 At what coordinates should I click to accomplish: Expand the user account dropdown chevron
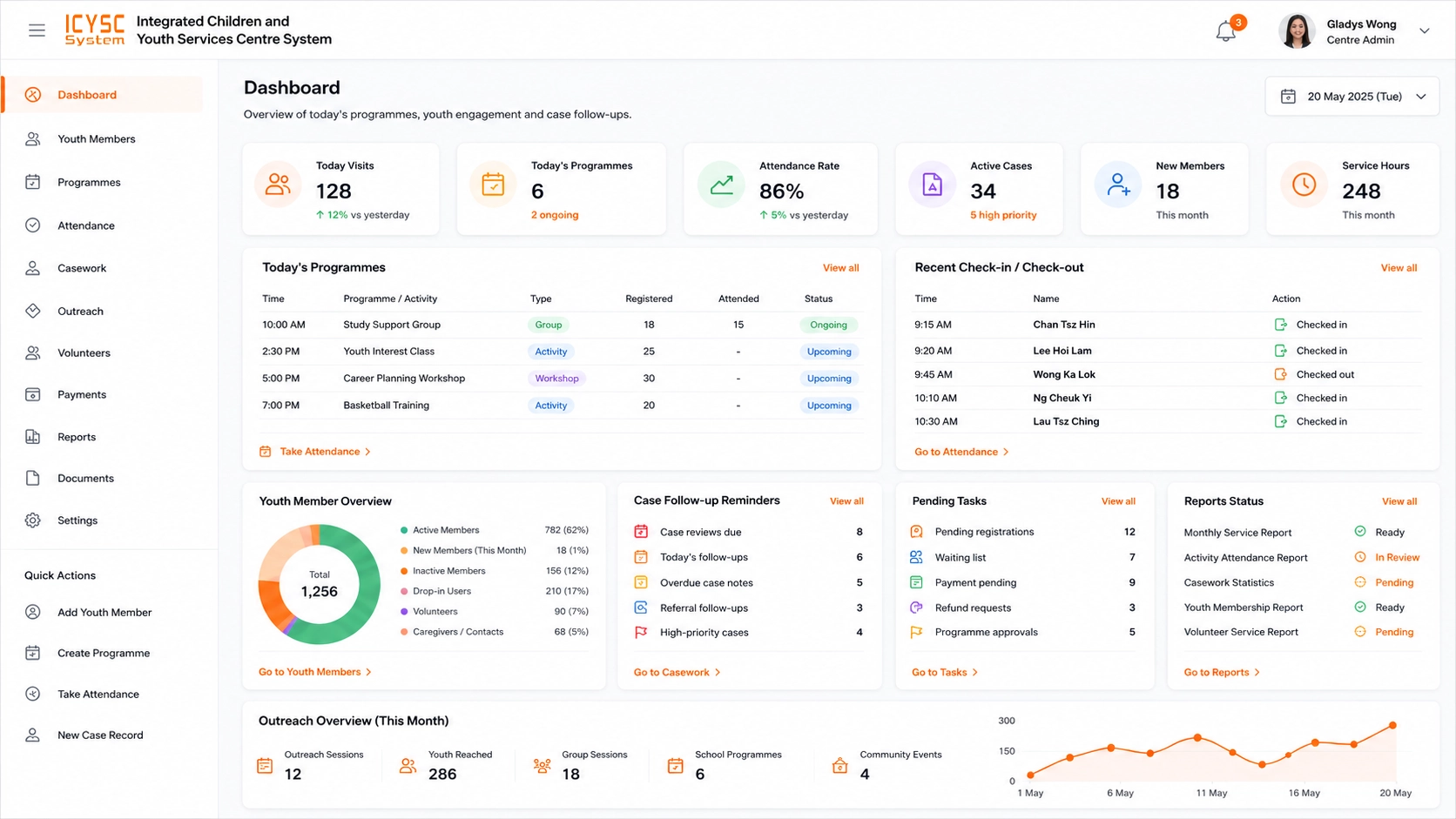(1425, 30)
